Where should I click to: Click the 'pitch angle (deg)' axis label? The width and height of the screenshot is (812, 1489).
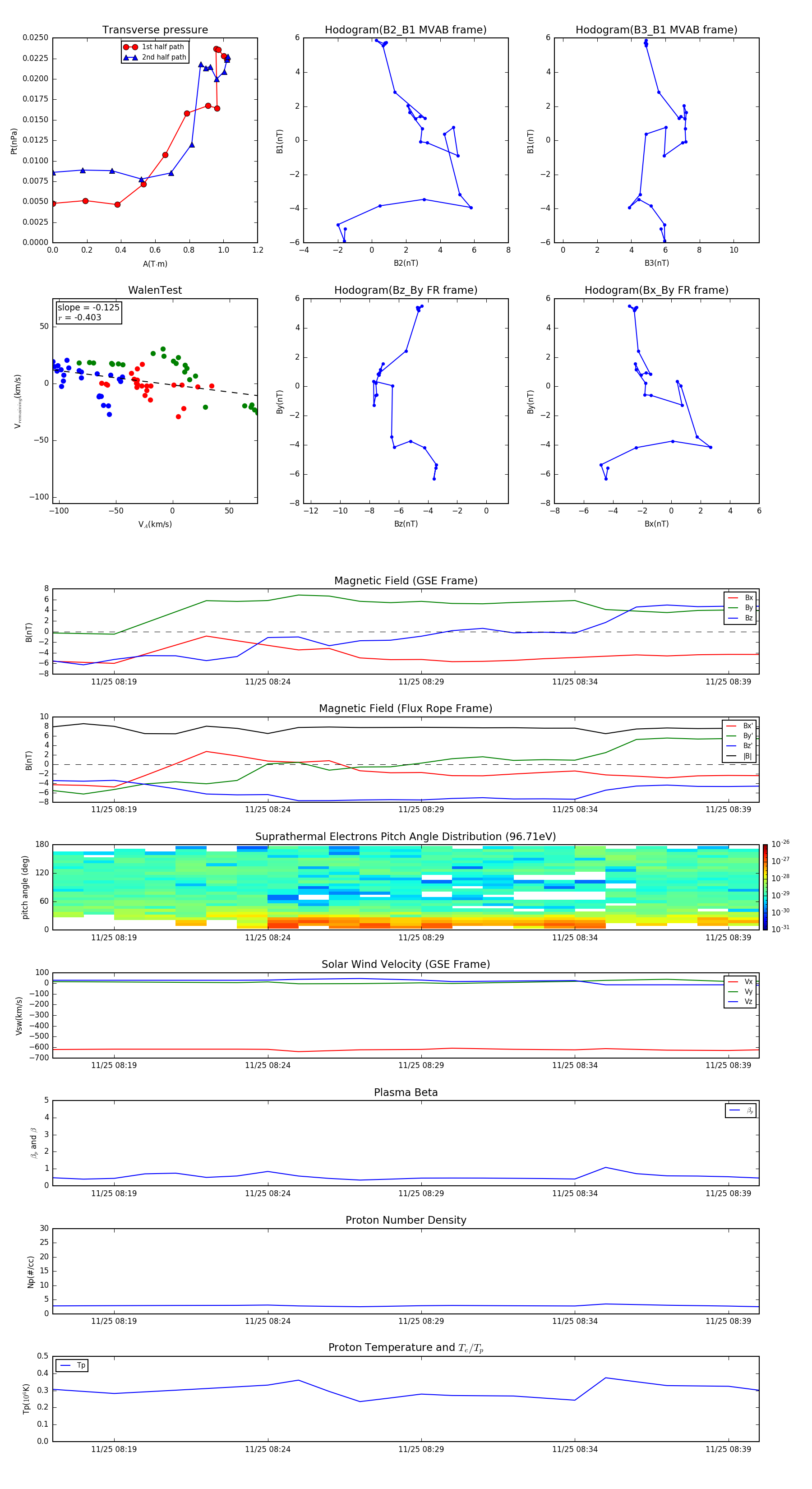click(25, 887)
